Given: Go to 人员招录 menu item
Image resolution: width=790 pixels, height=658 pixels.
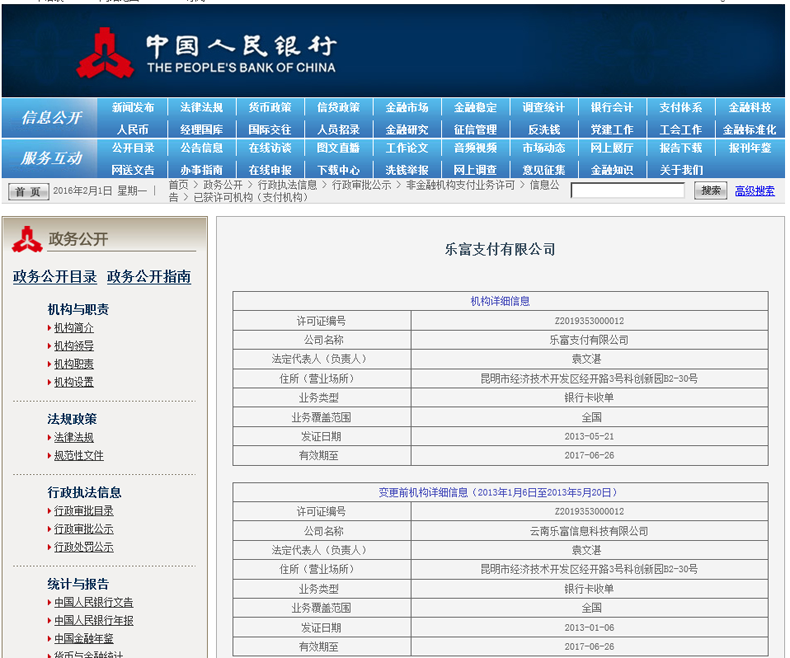Looking at the screenshot, I should [x=339, y=129].
